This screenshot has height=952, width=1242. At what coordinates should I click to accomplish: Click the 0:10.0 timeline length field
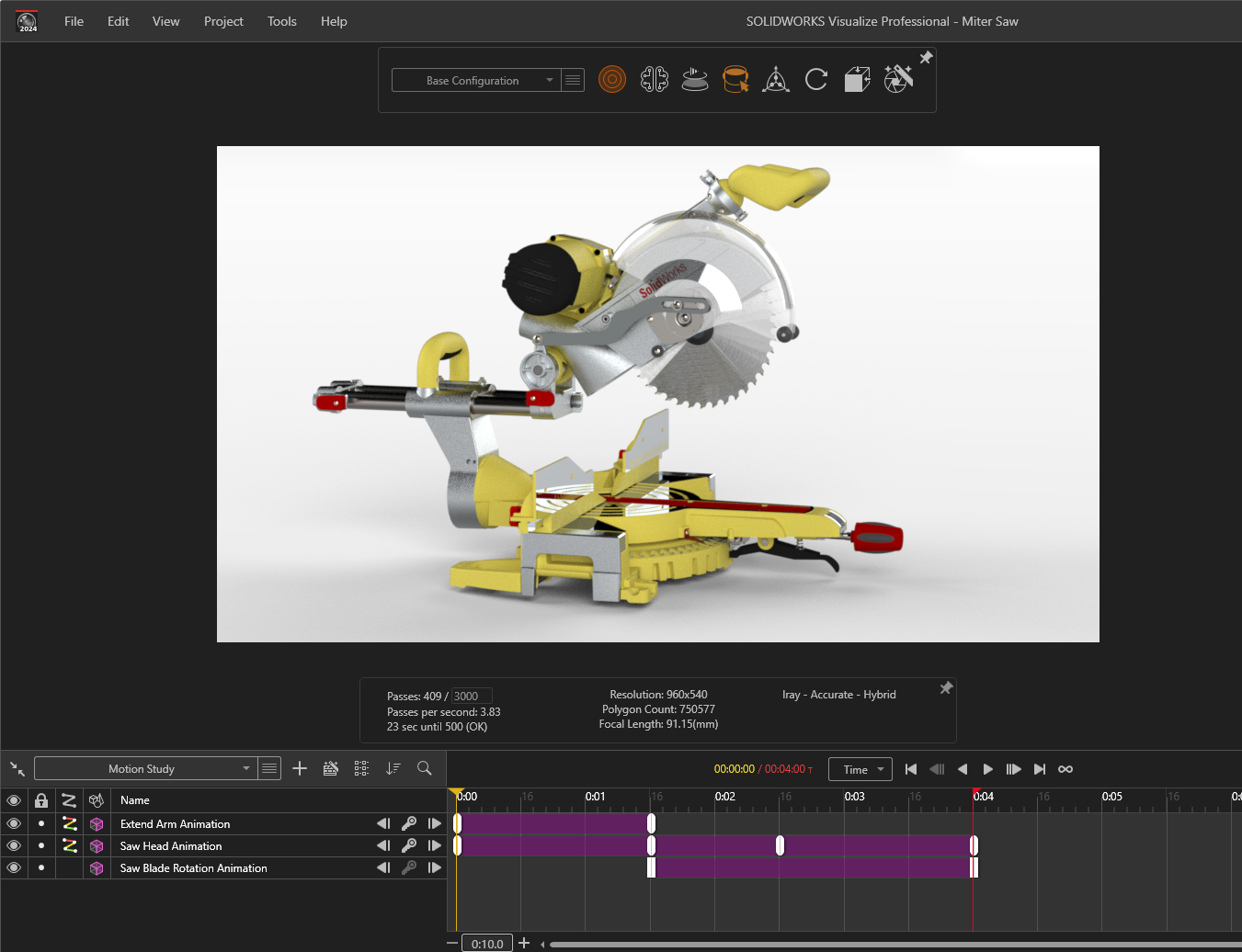[x=487, y=944]
